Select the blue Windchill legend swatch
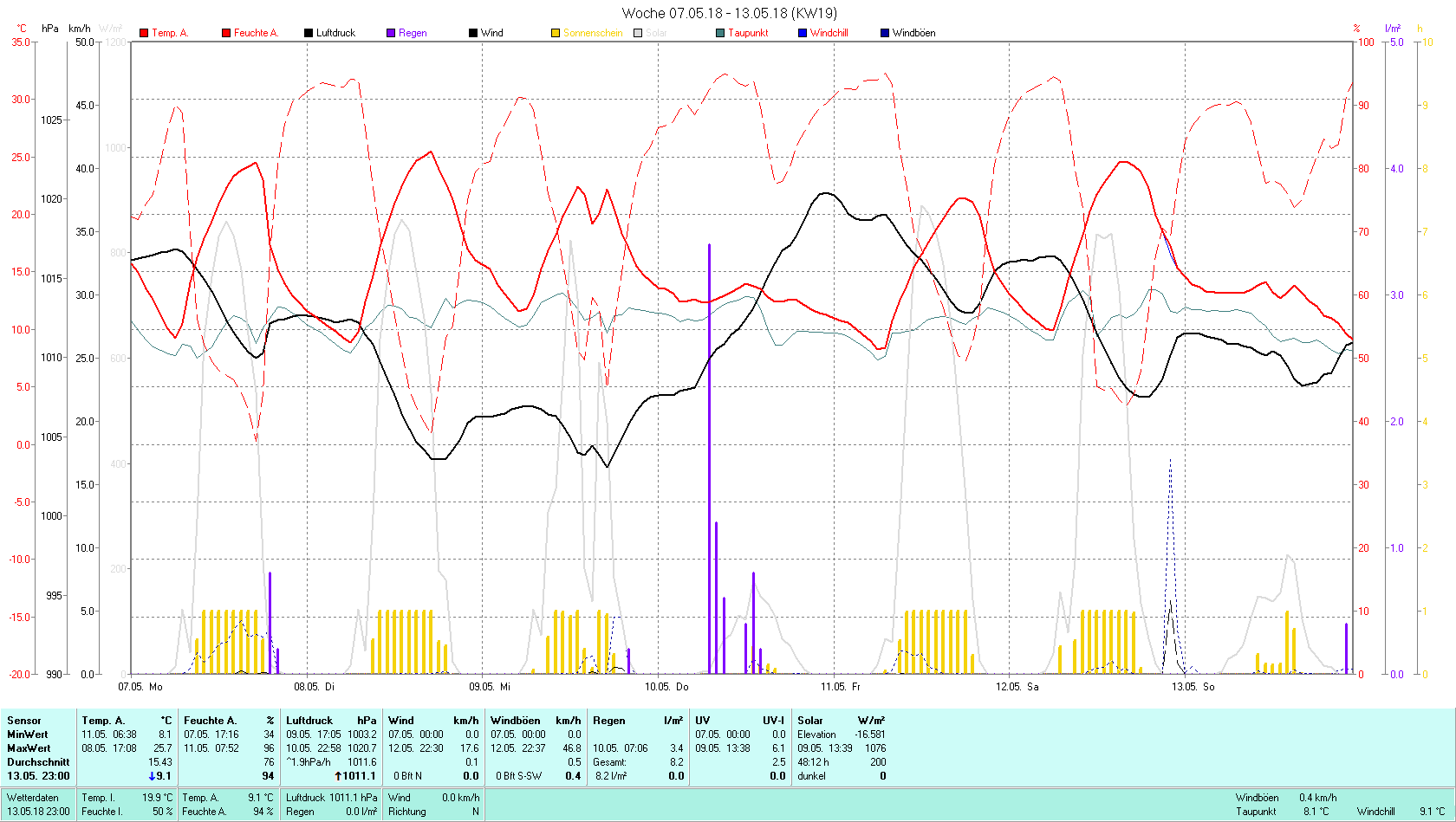This screenshot has width=1456, height=822. click(x=803, y=33)
